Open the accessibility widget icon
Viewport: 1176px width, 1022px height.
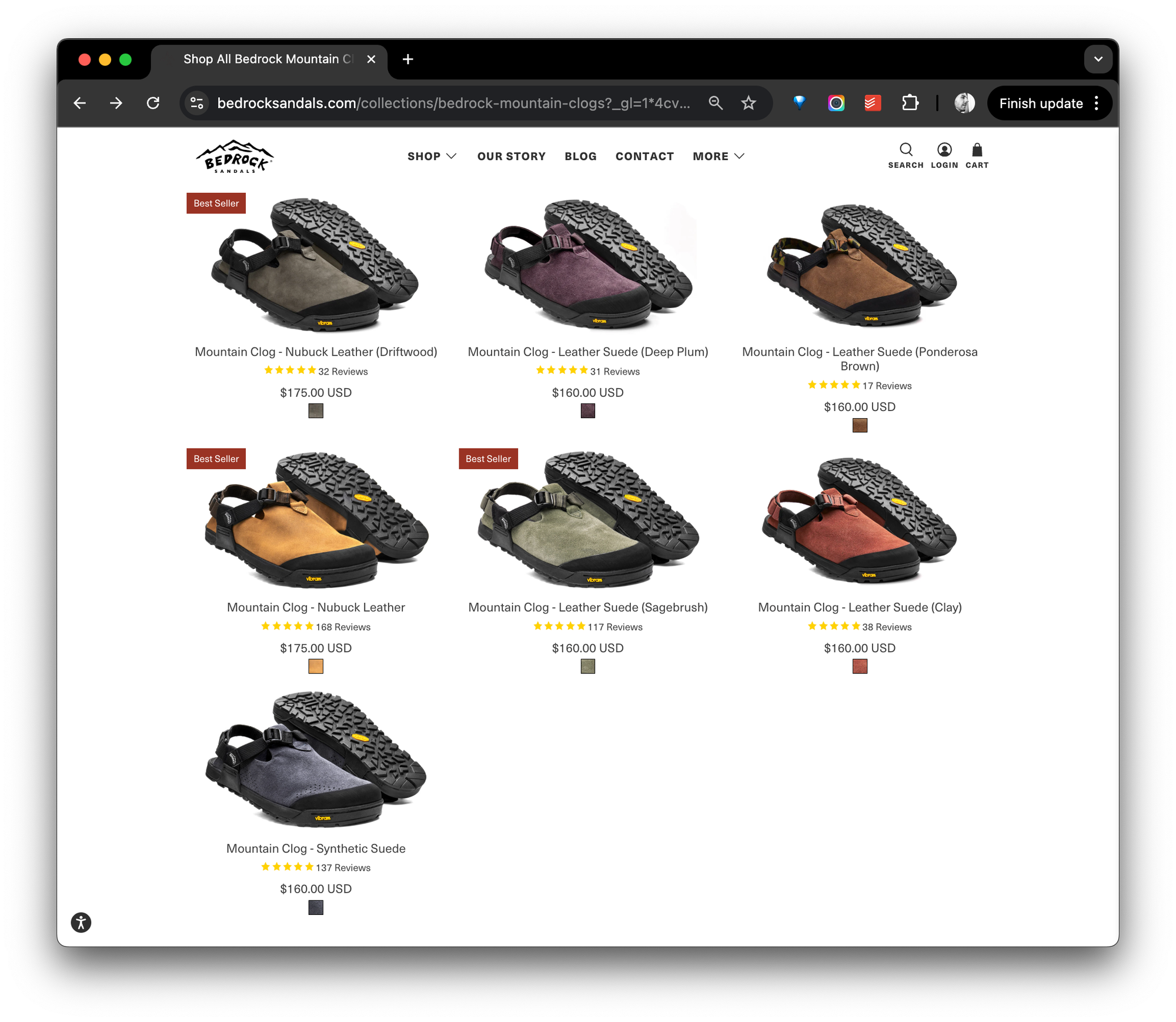tap(81, 923)
